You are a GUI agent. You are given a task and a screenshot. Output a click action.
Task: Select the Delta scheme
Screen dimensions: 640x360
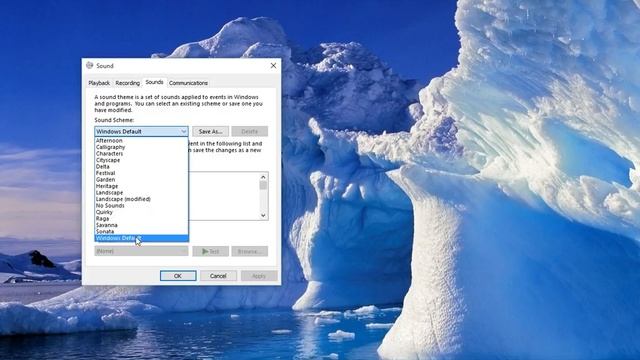point(141,167)
